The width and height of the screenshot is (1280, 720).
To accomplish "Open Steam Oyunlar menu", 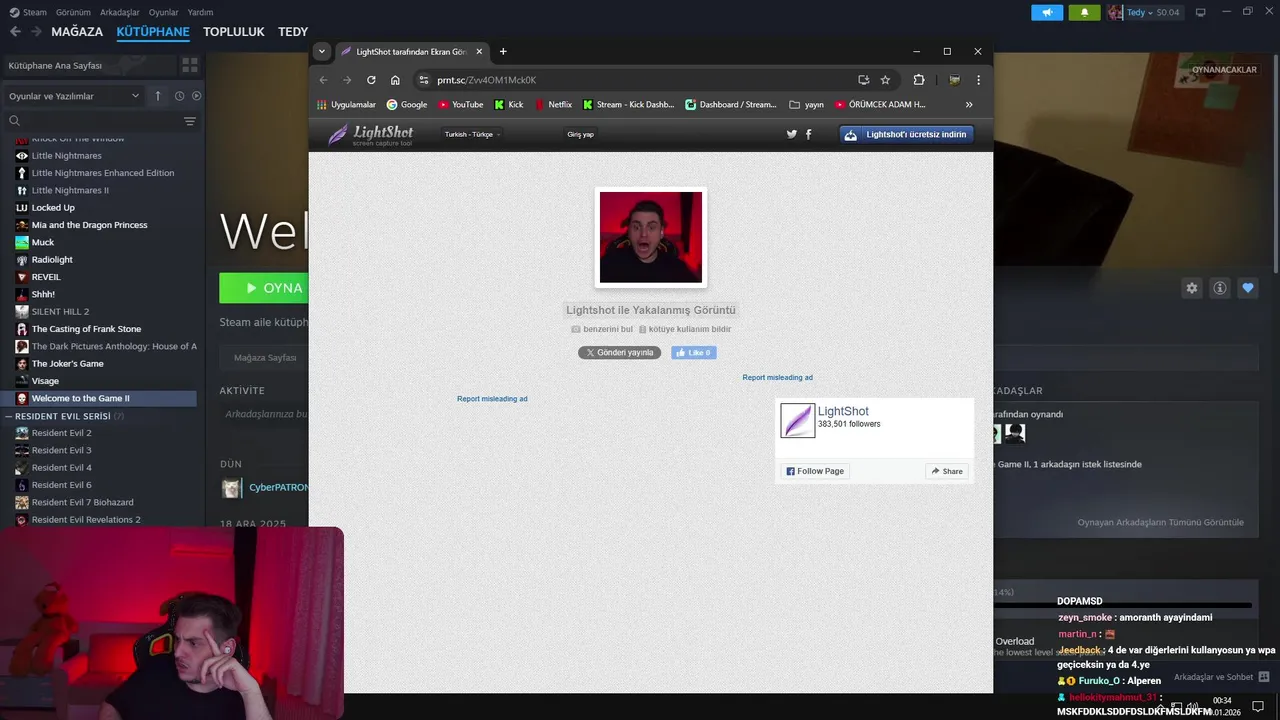I will coord(164,12).
